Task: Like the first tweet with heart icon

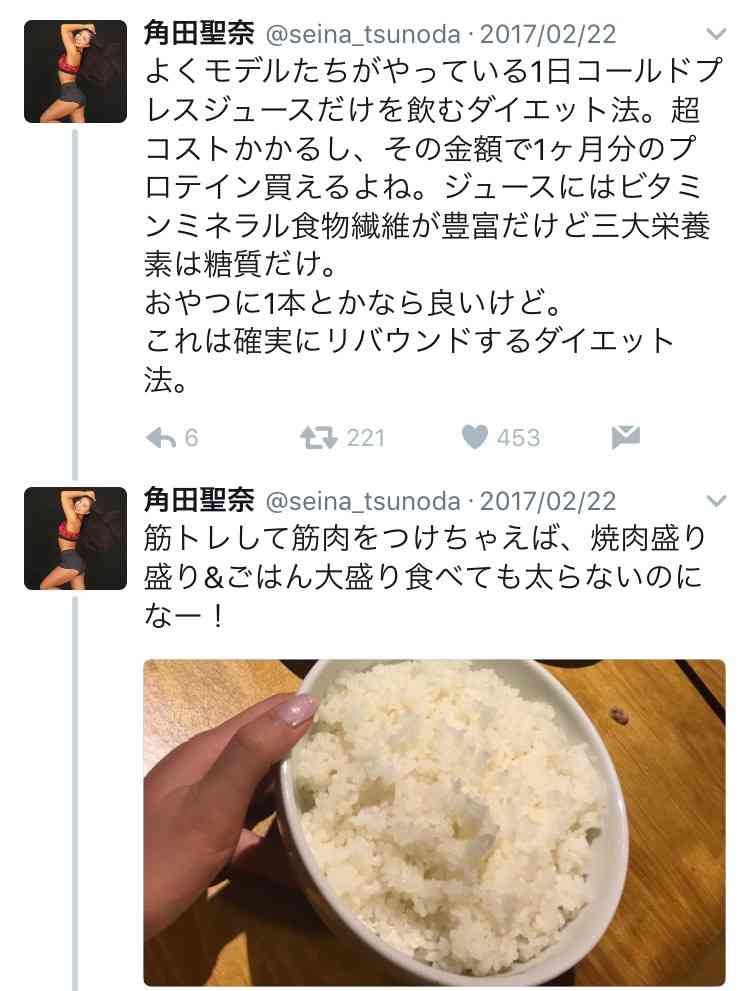Action: [475, 437]
